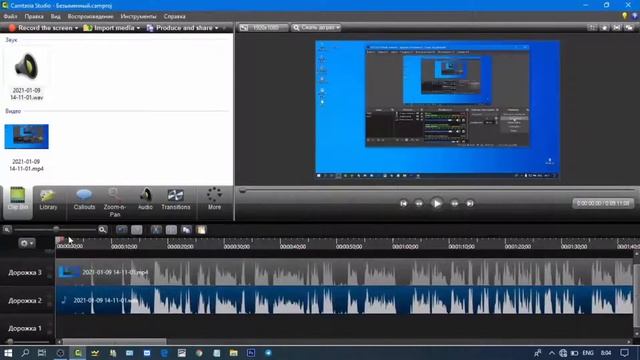Open the Windows Start menu

click(x=8, y=353)
